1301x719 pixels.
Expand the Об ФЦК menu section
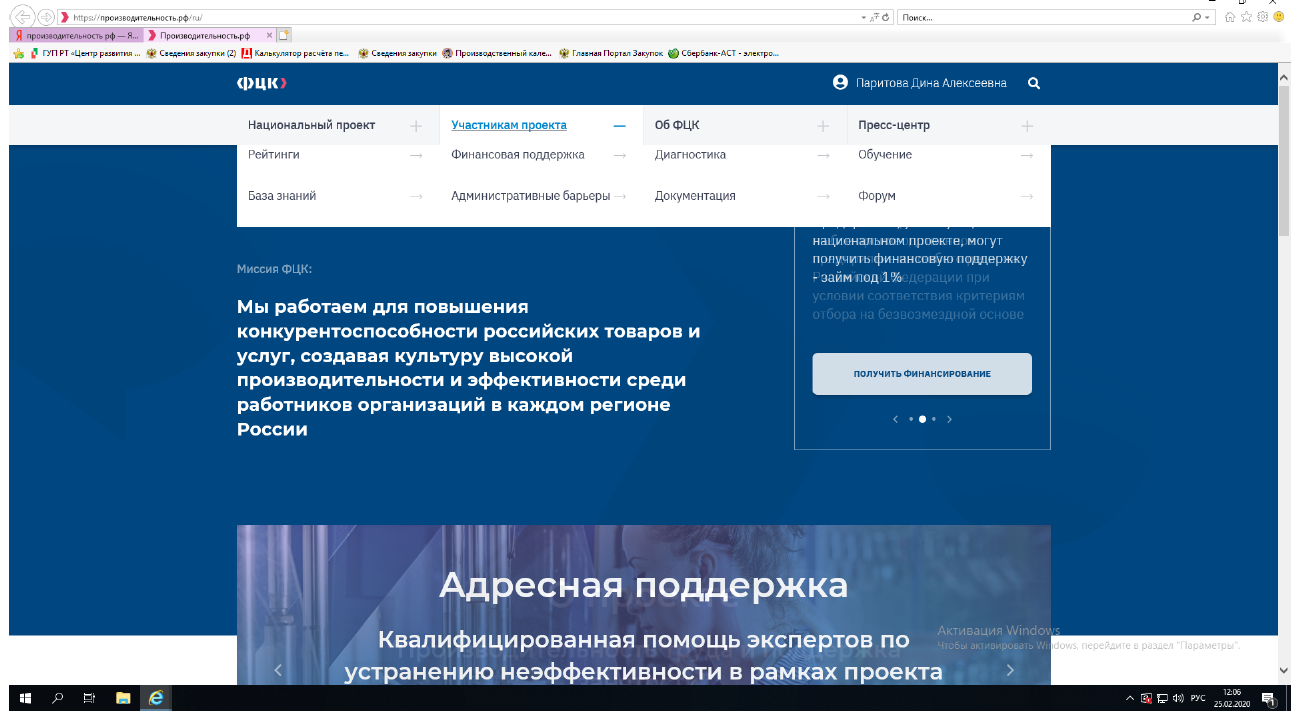tap(823, 126)
